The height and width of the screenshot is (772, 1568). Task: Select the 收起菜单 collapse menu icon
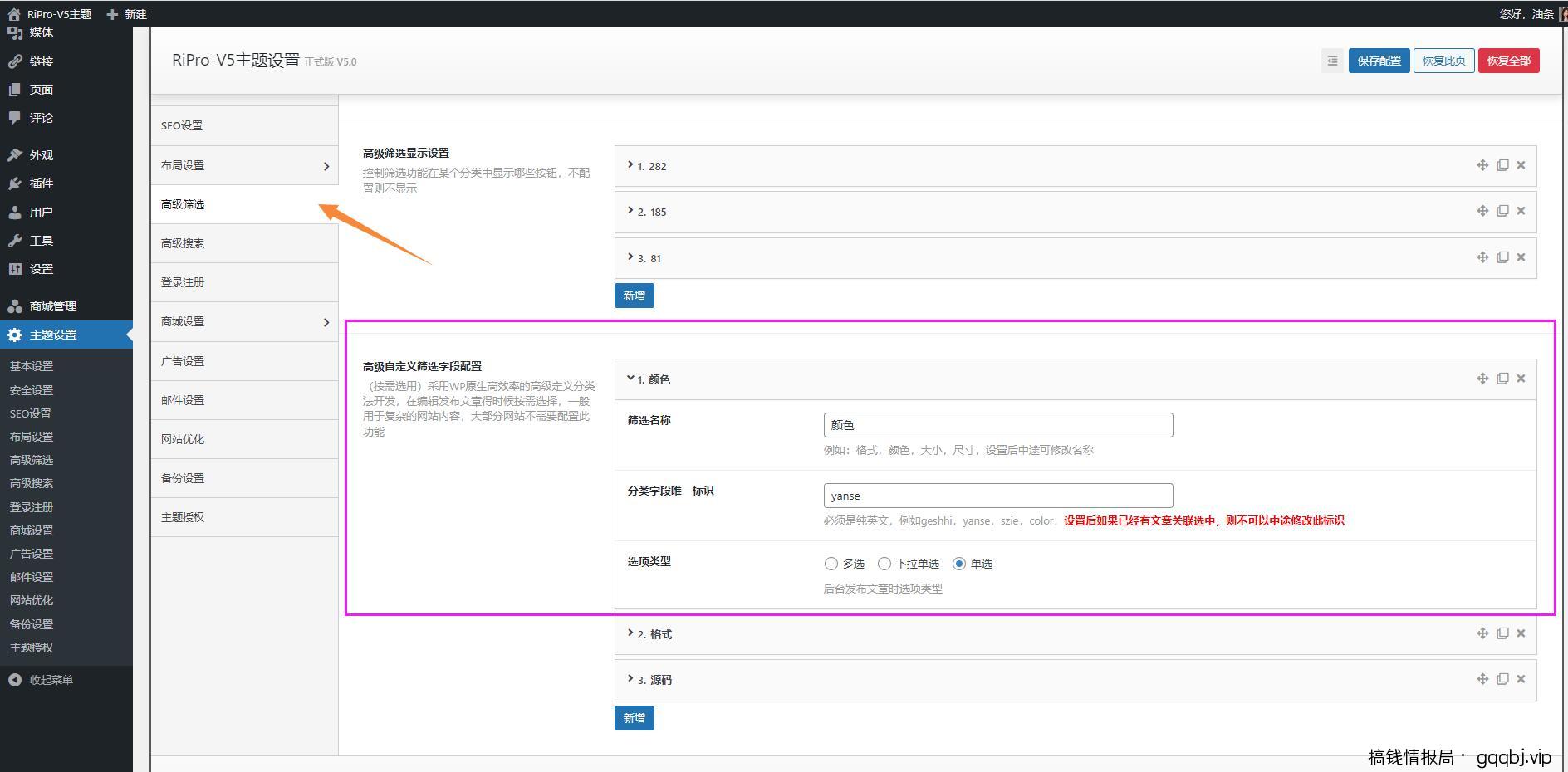(14, 679)
